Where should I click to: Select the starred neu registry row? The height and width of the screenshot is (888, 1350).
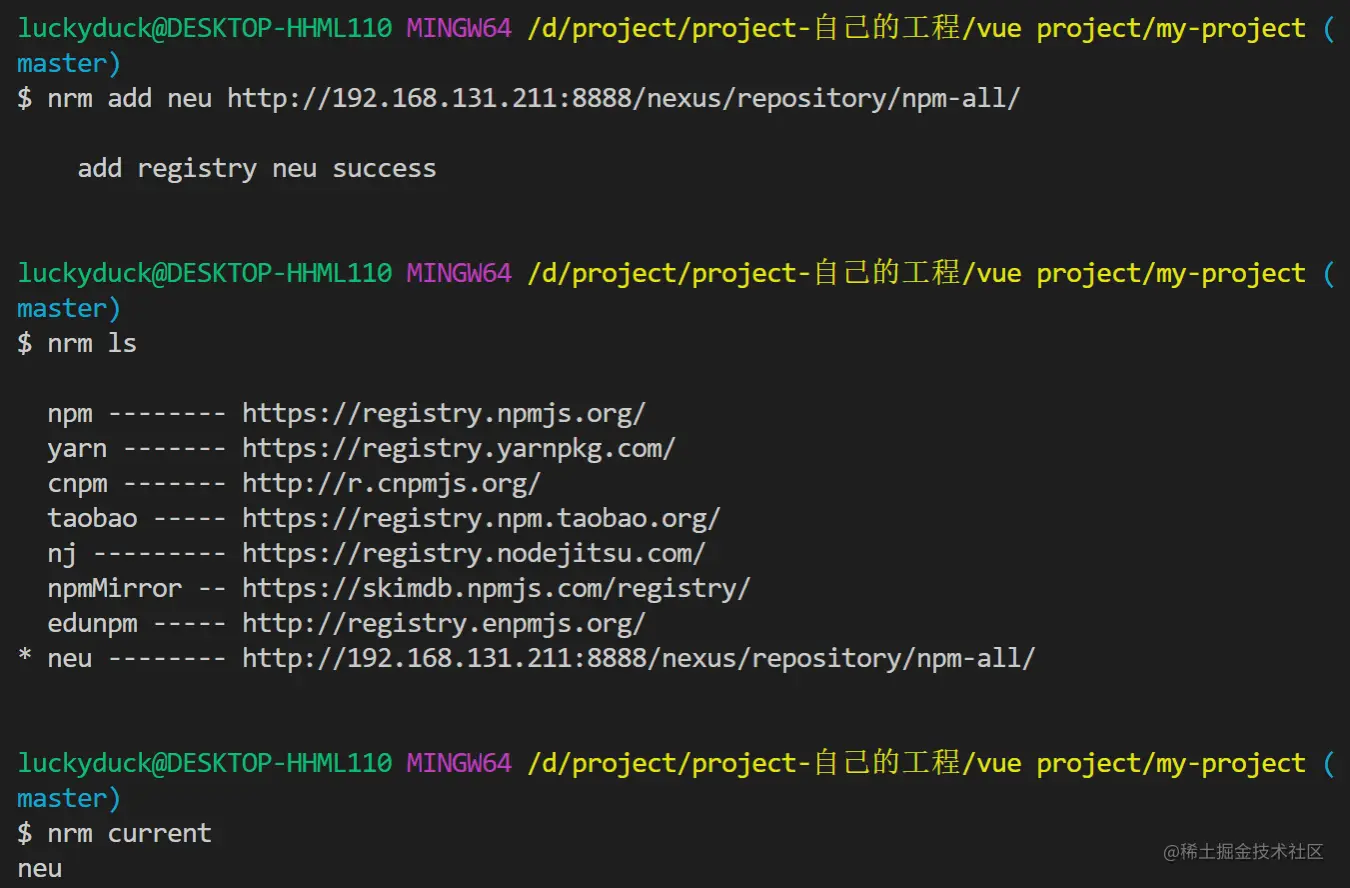[x=527, y=658]
